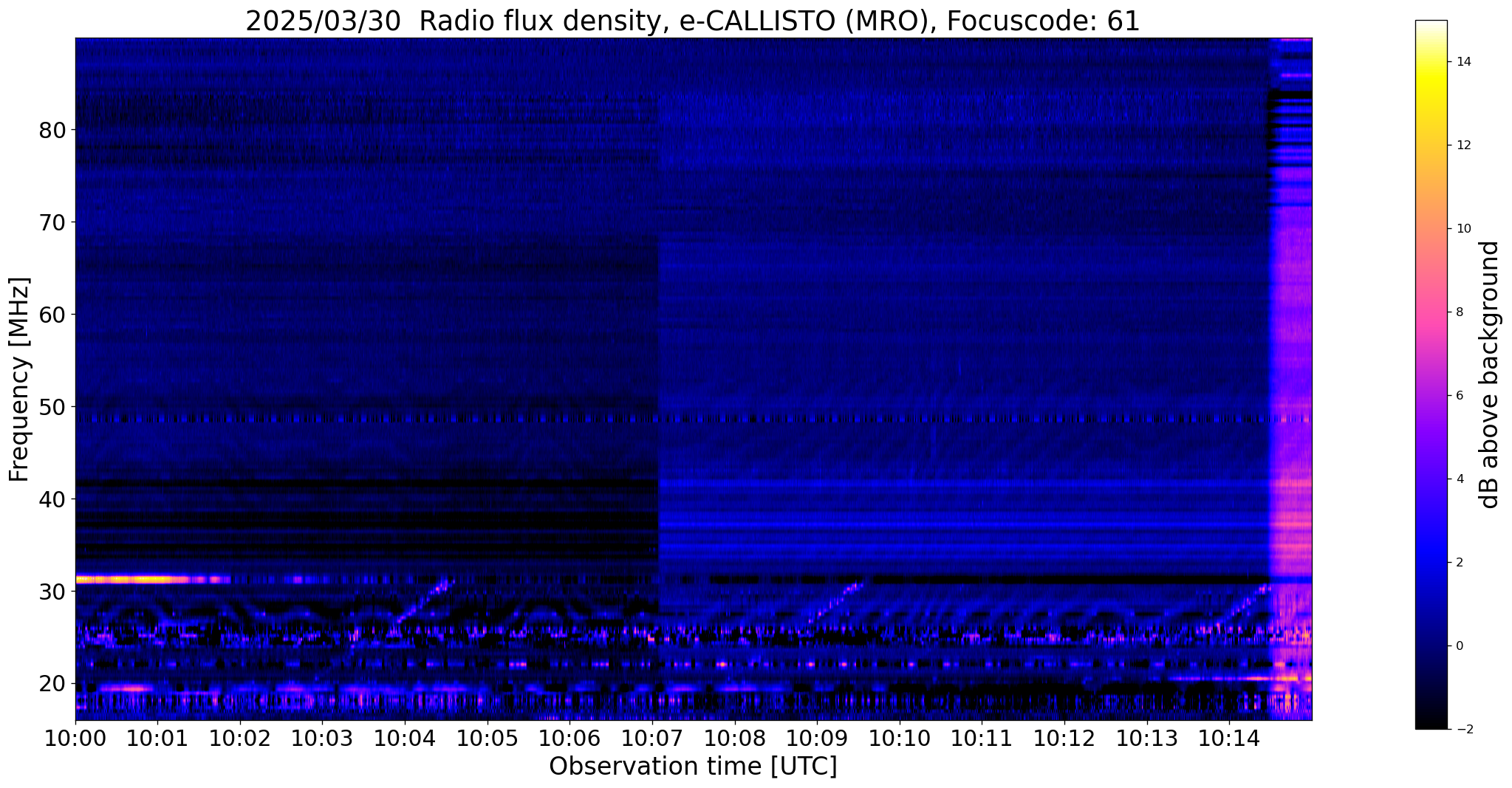Click the 10:10 time tick label
Image resolution: width=1512 pixels, height=788 pixels.
(x=899, y=737)
